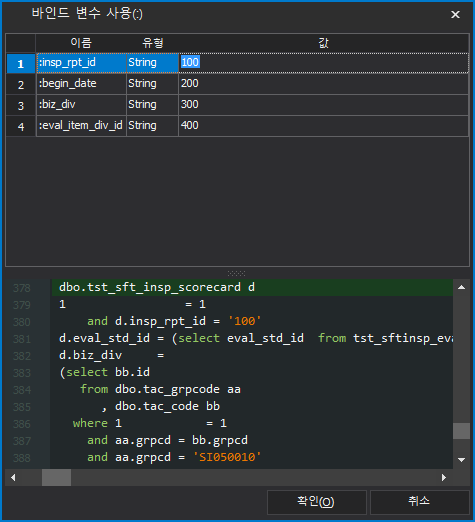Select row header 4
This screenshot has height=522, width=475.
tap(21, 126)
